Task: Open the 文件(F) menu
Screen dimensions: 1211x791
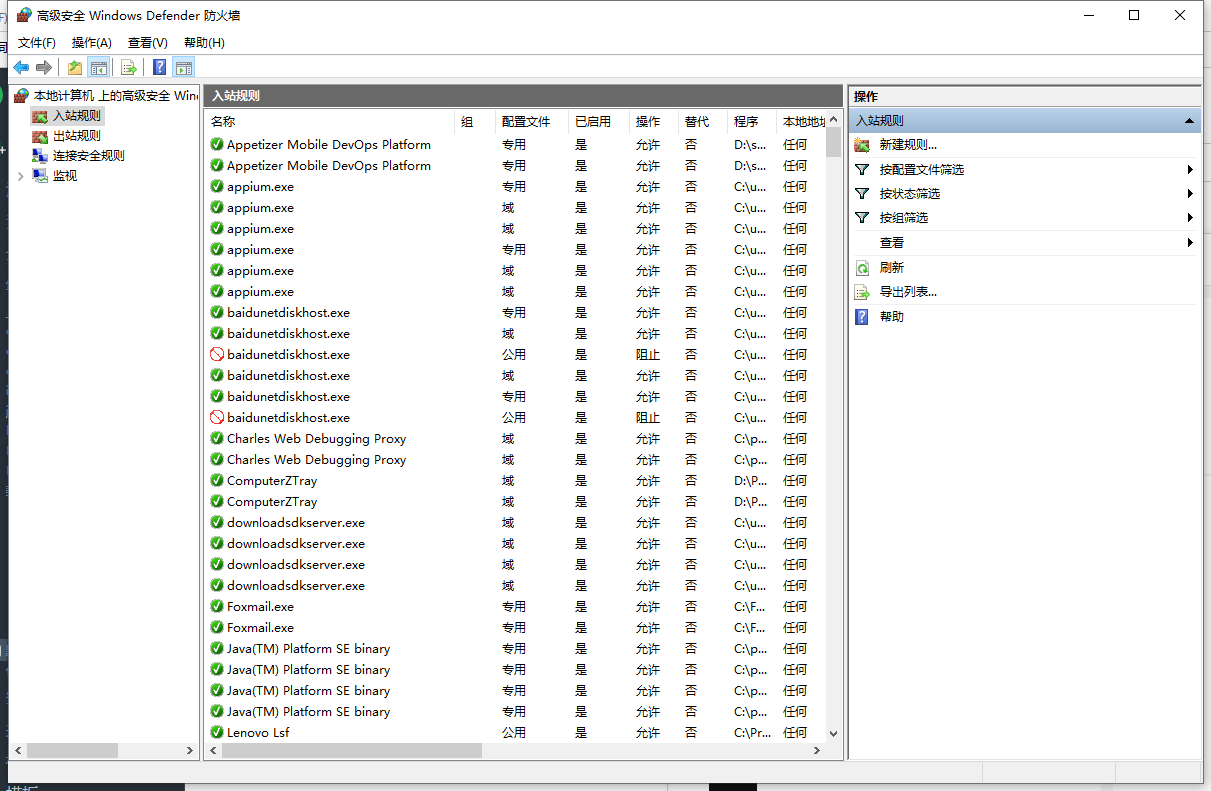Action: coord(37,43)
